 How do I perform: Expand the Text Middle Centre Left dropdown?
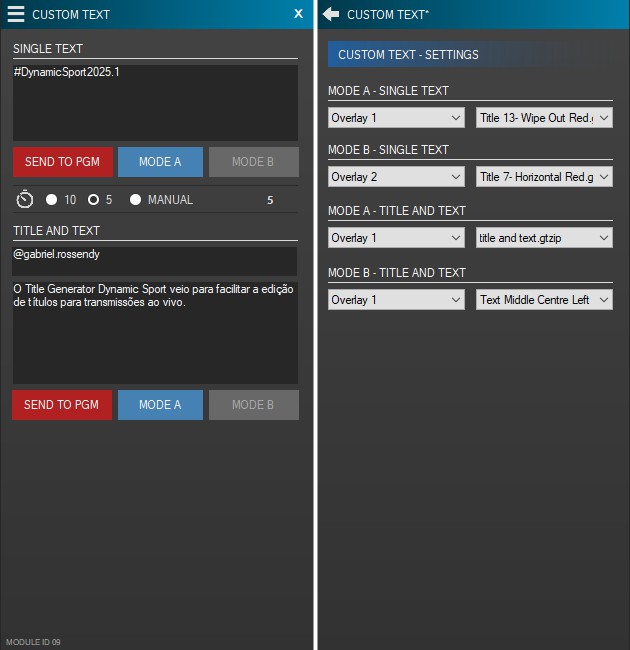coord(544,300)
